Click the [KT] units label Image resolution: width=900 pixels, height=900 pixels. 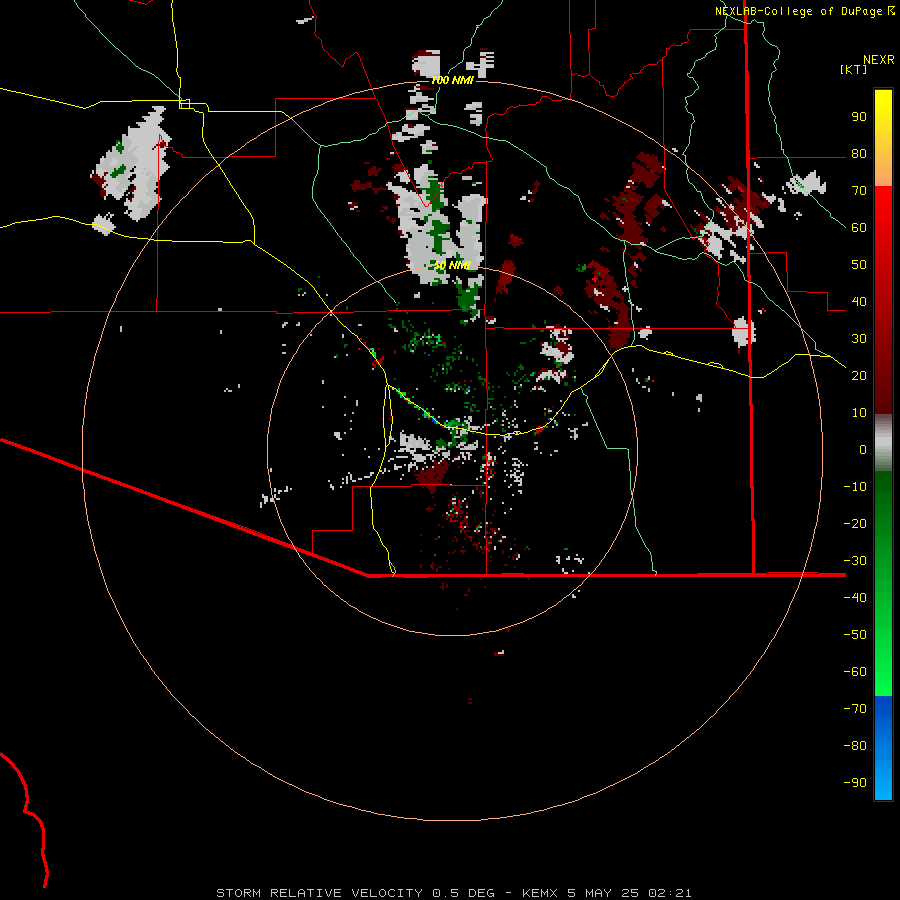854,69
